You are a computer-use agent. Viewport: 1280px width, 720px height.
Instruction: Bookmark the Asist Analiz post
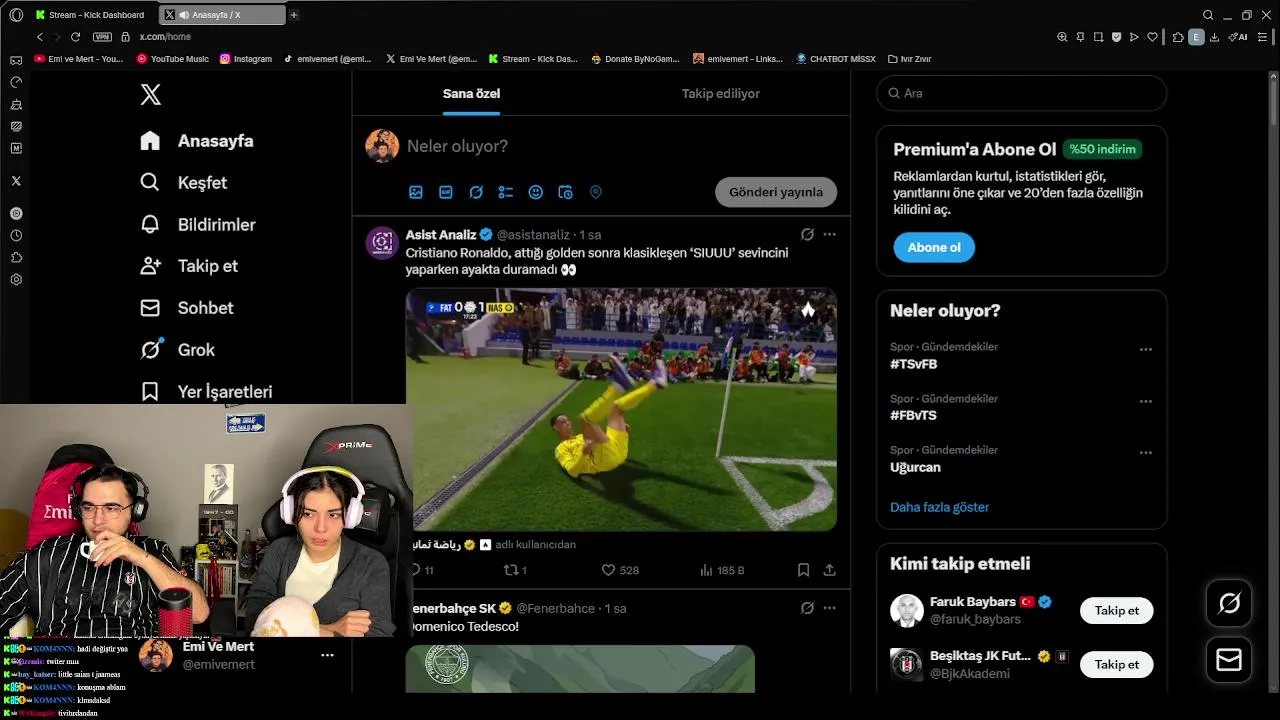coord(803,570)
